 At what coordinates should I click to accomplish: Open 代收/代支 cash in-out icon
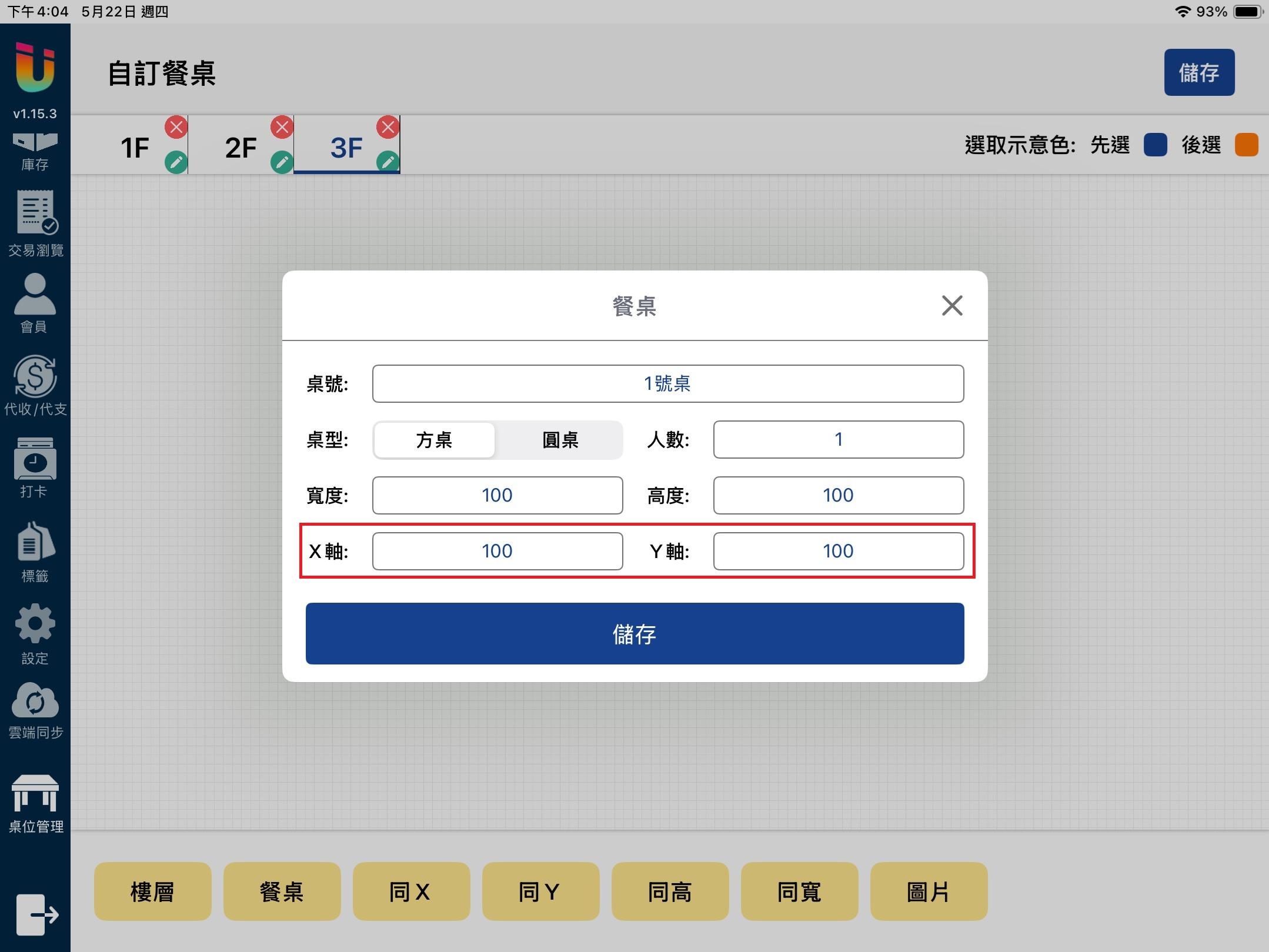[35, 385]
